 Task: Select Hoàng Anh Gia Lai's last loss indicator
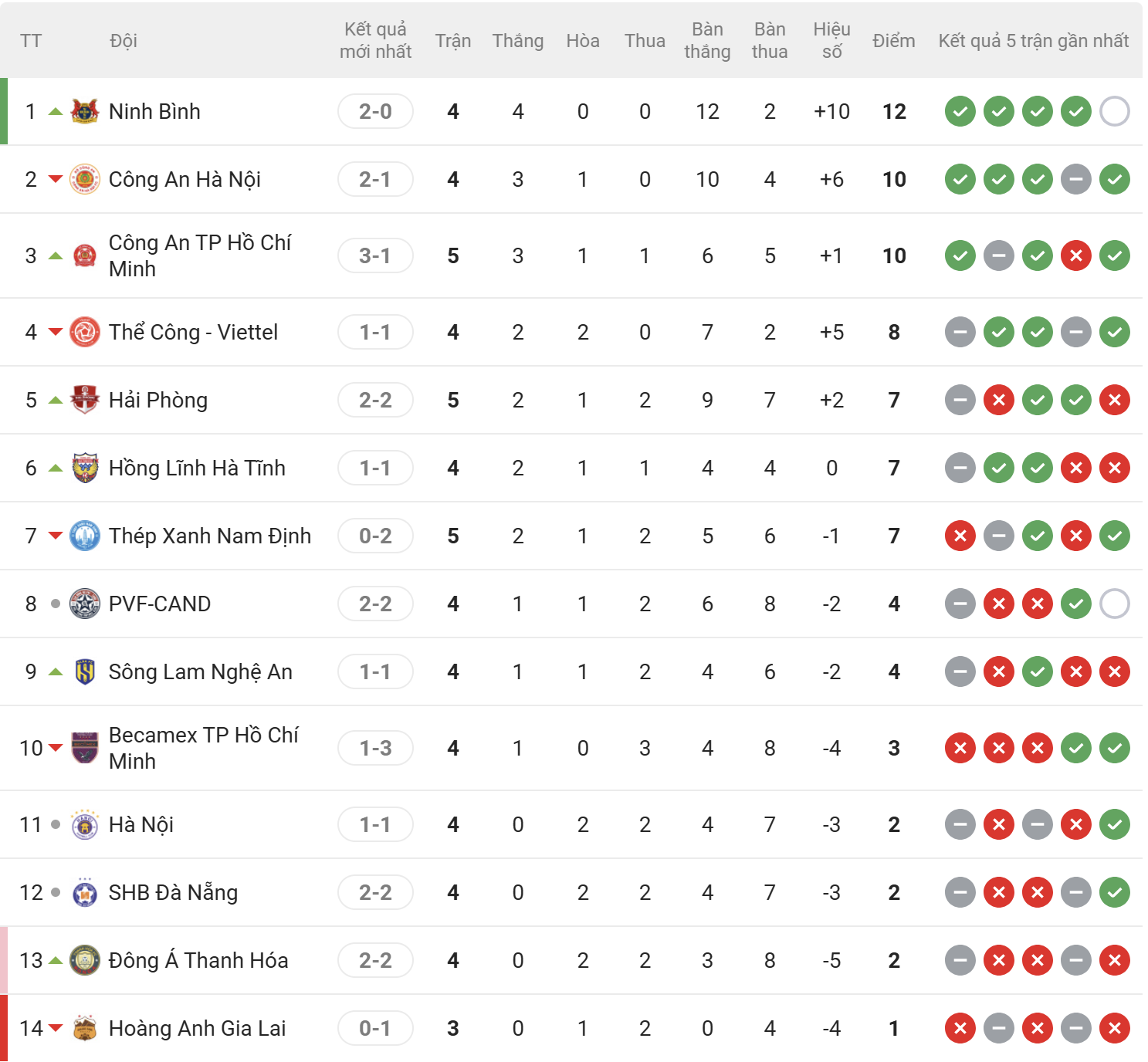1115,1028
